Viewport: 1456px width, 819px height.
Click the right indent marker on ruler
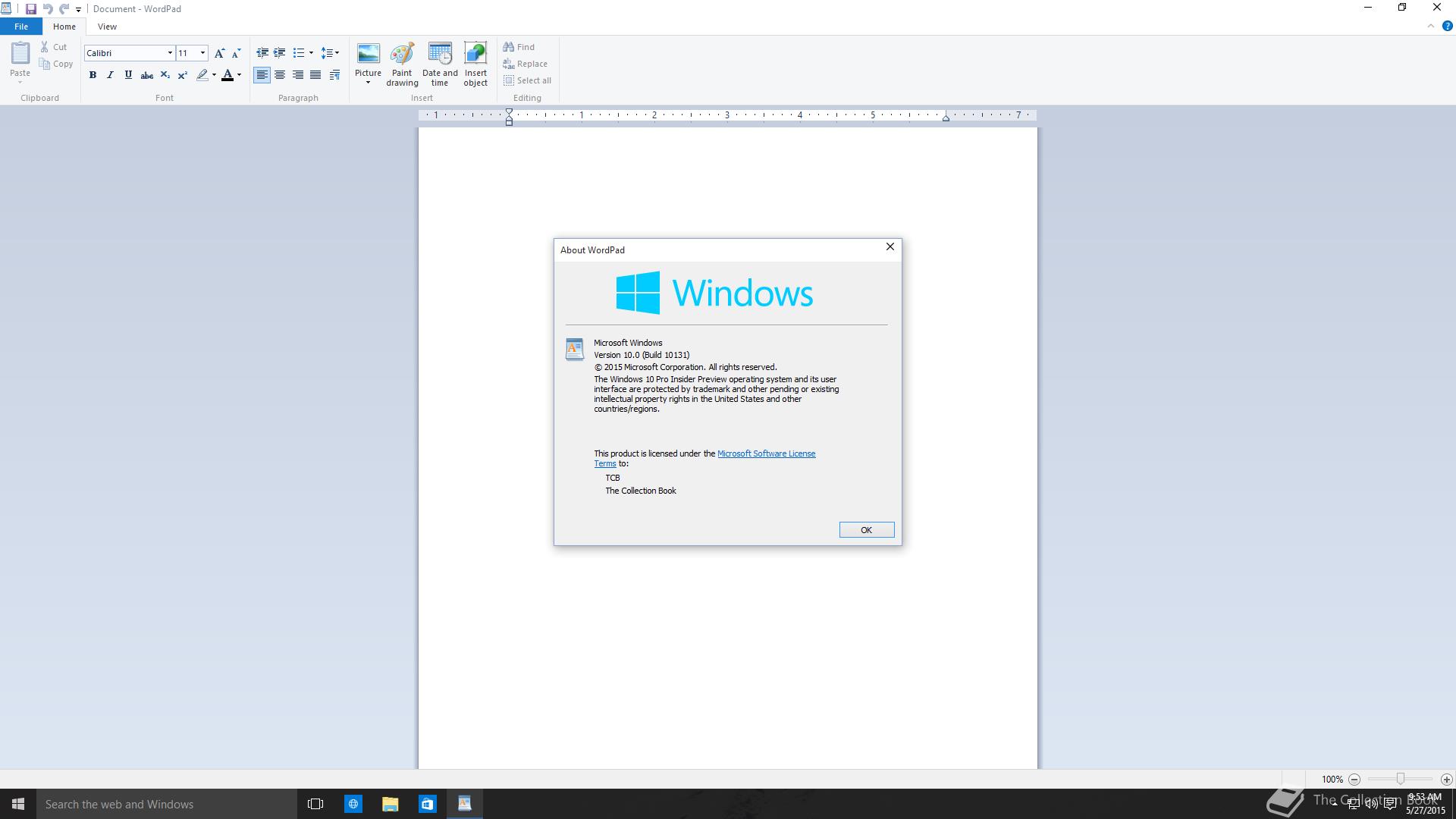pyautogui.click(x=946, y=118)
